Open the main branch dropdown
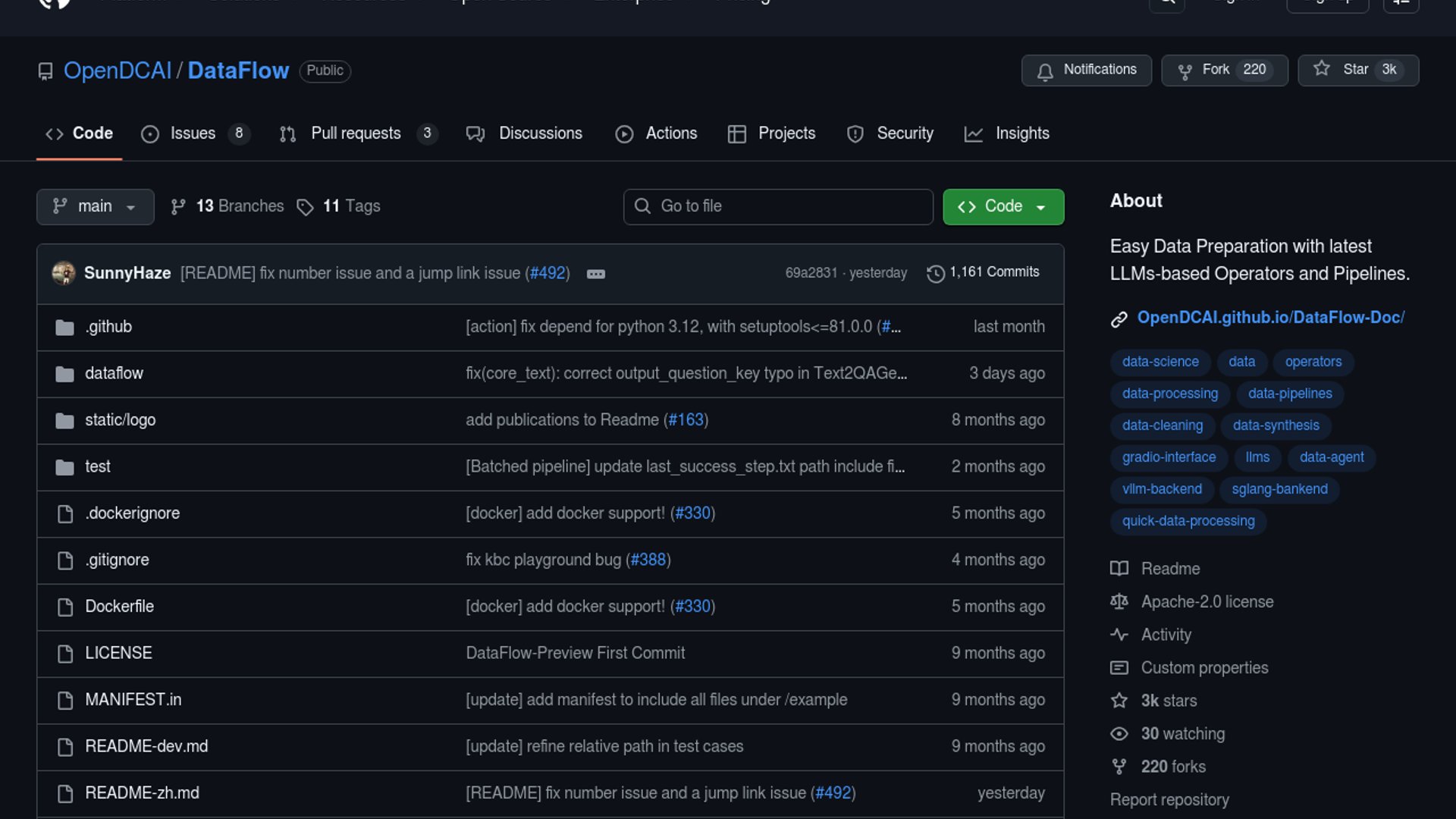The image size is (1456, 819). point(95,207)
